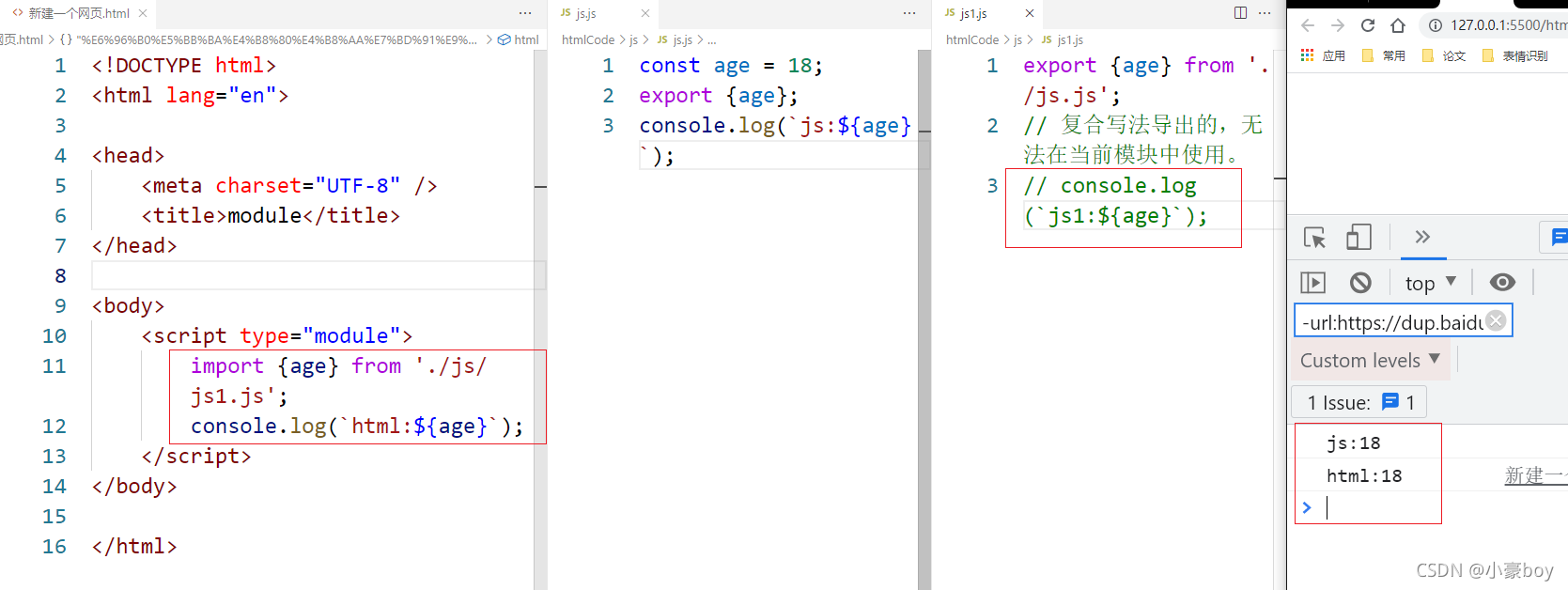Go back in the browser
The image size is (1568, 590).
point(1308,25)
